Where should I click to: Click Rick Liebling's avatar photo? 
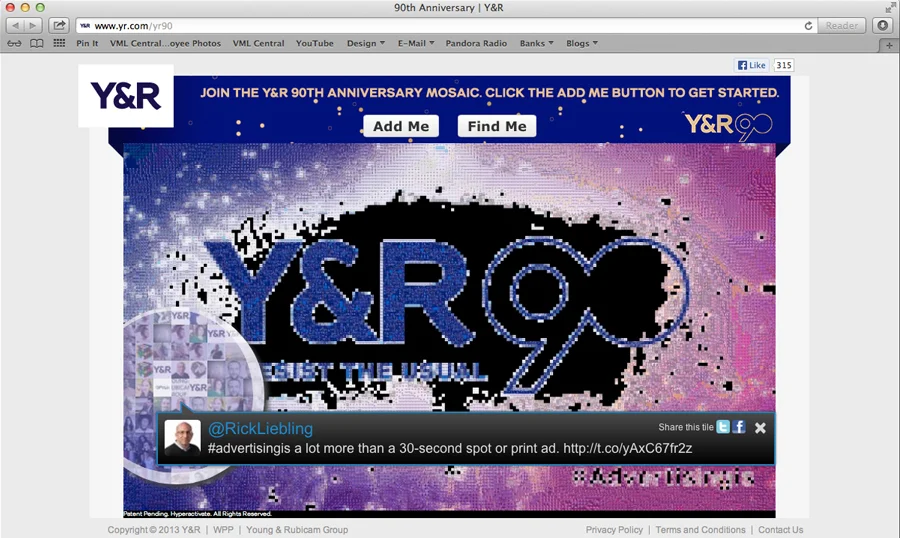click(183, 438)
